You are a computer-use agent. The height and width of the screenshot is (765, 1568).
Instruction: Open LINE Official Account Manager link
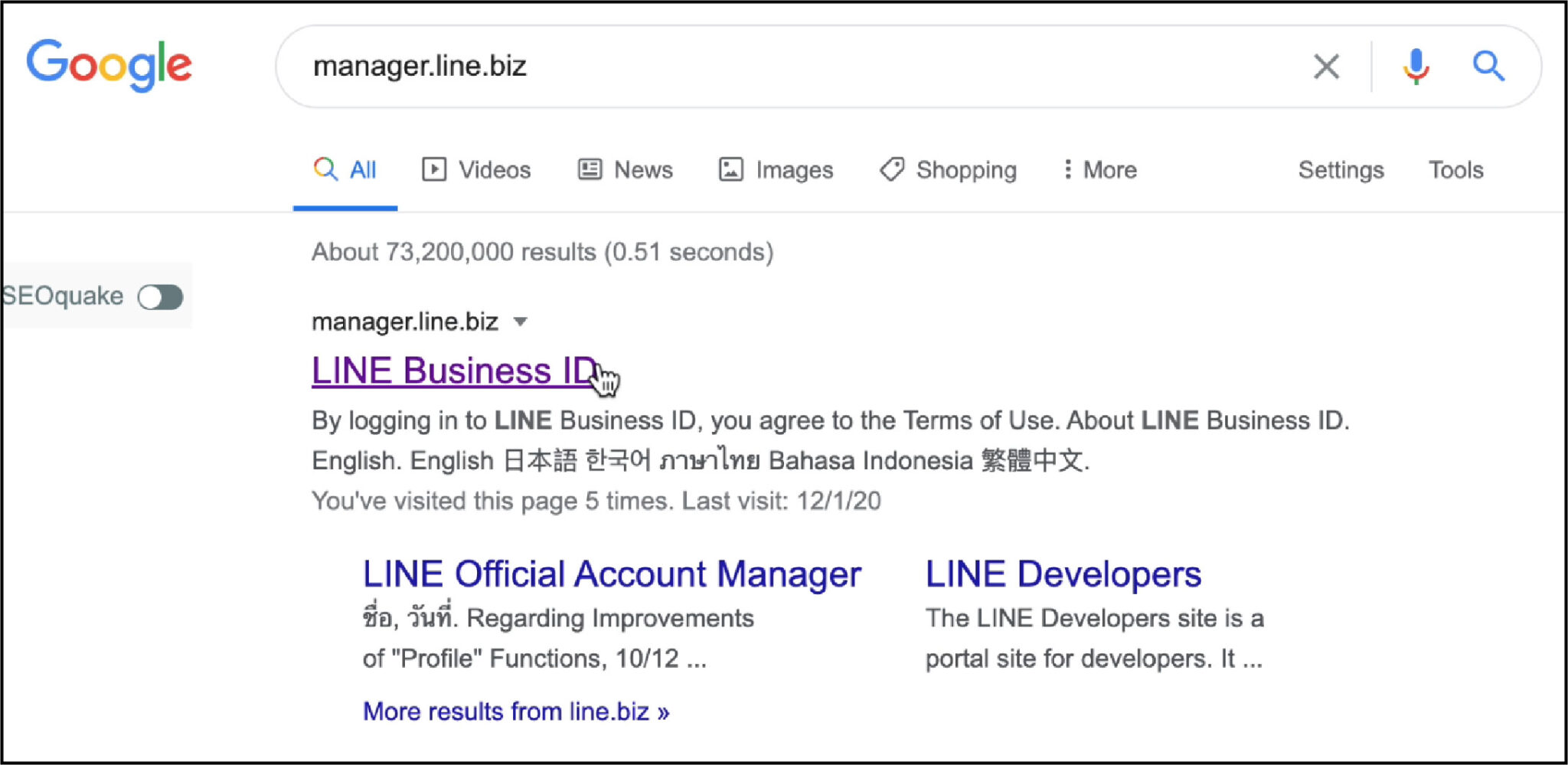pos(612,574)
